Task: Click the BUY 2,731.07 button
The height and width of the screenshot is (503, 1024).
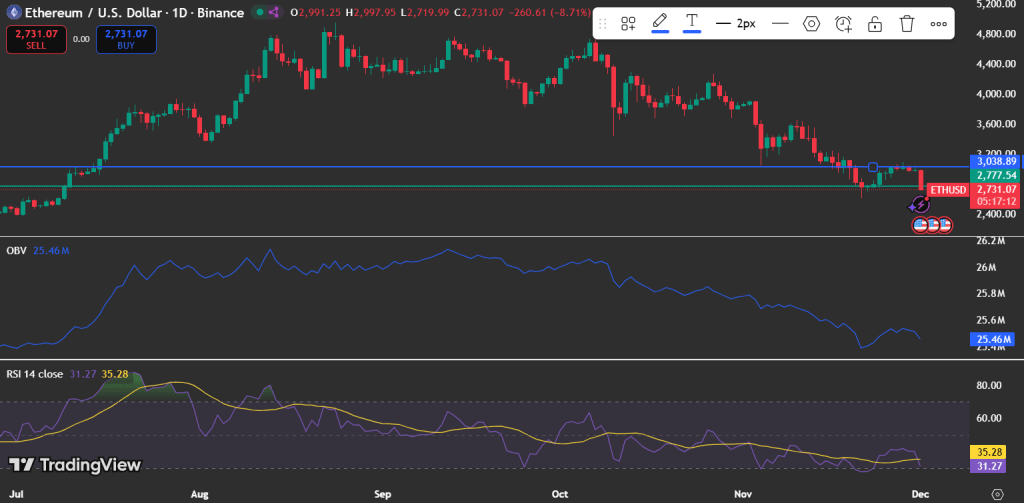Action: [126, 39]
